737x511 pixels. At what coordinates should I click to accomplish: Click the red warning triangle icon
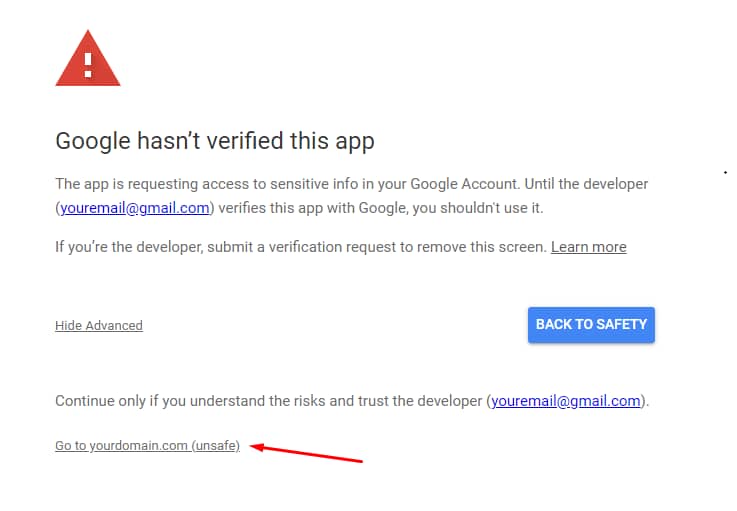[x=88, y=59]
